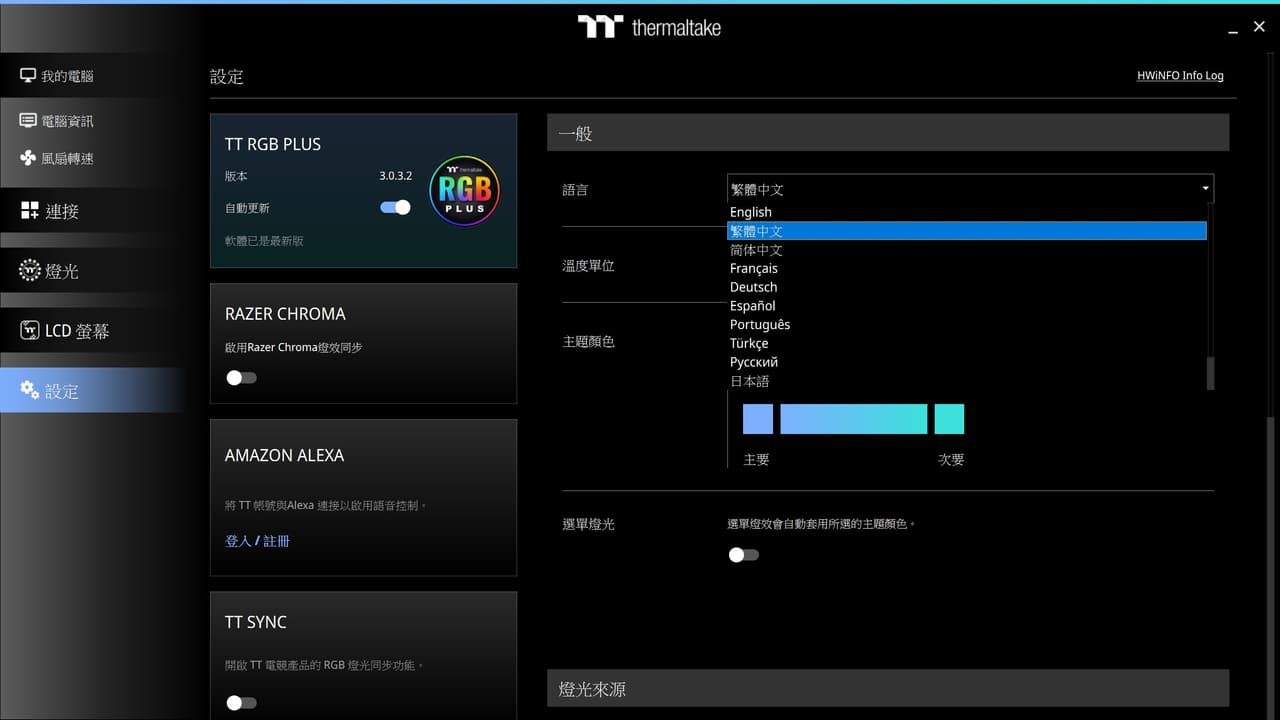1280x720 pixels.
Task: Enable Razer Chroma sync toggle
Action: click(241, 377)
